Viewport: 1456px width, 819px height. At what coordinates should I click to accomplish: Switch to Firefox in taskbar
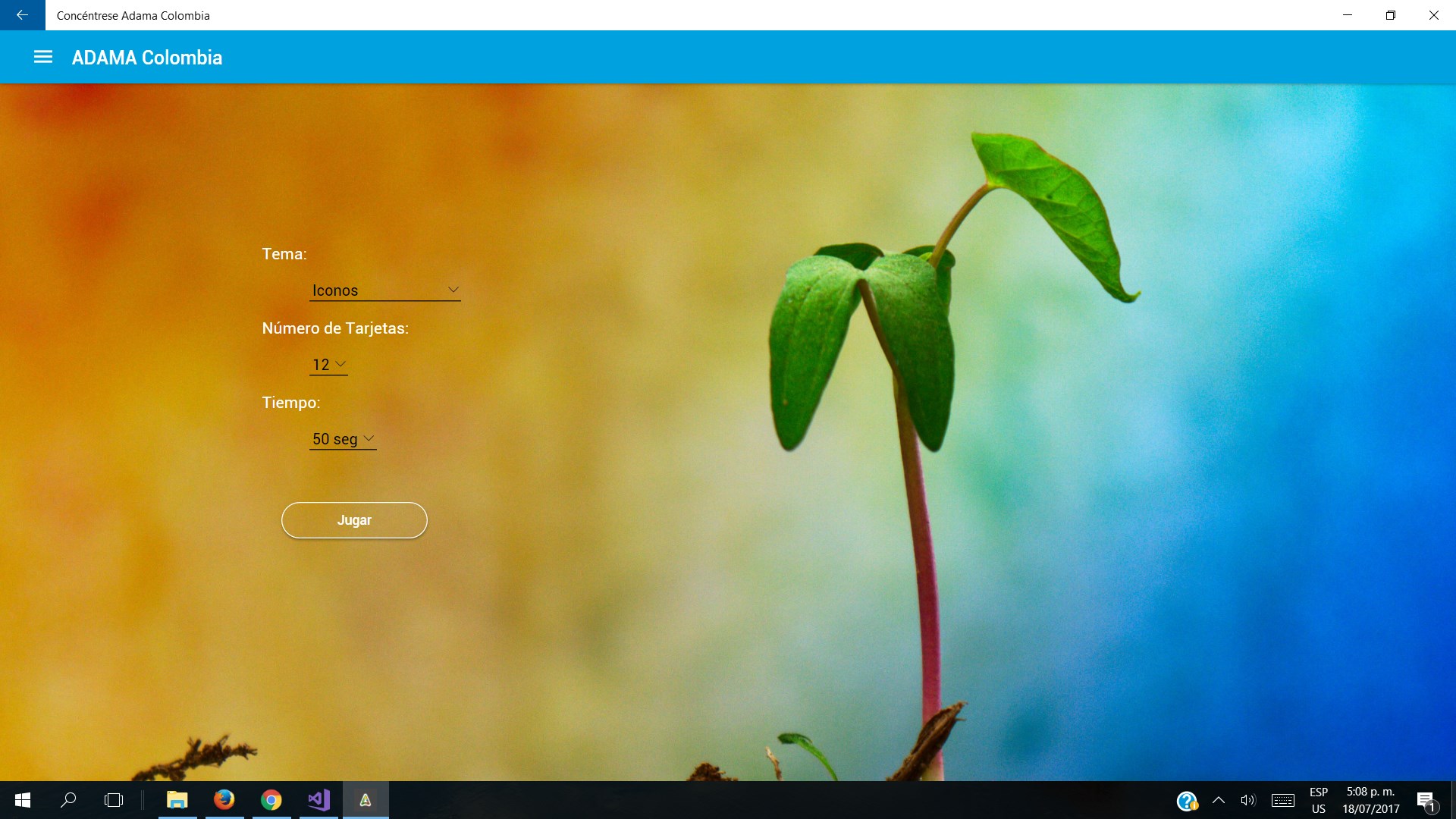tap(224, 800)
